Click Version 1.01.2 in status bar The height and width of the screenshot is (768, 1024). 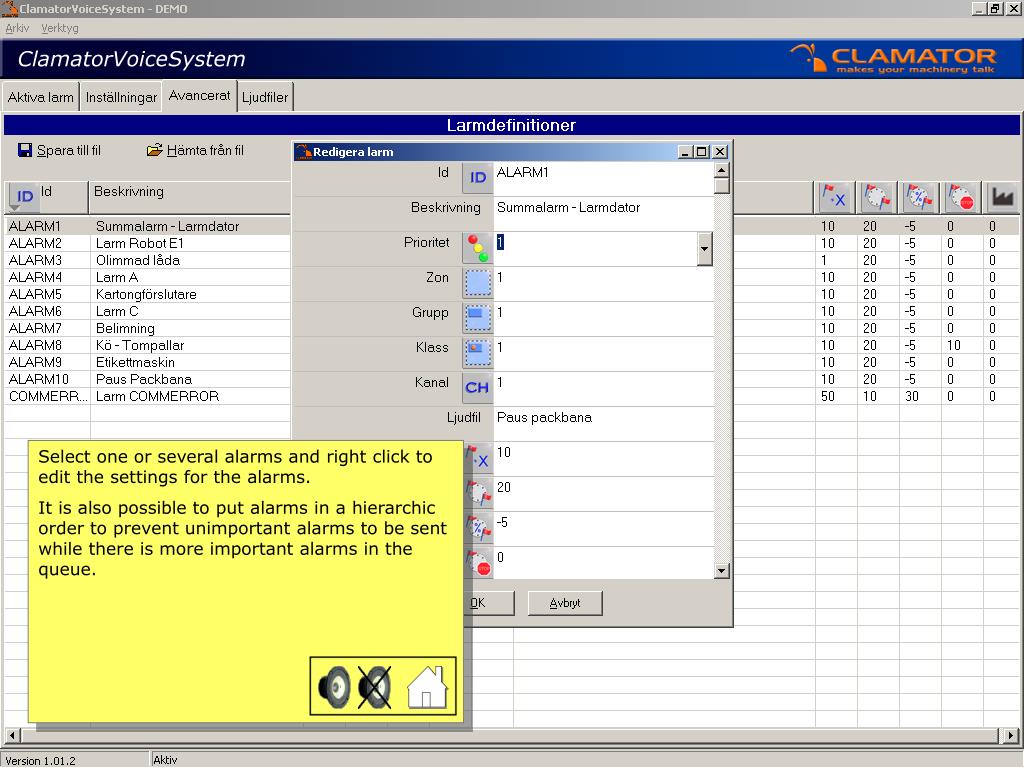[x=40, y=761]
